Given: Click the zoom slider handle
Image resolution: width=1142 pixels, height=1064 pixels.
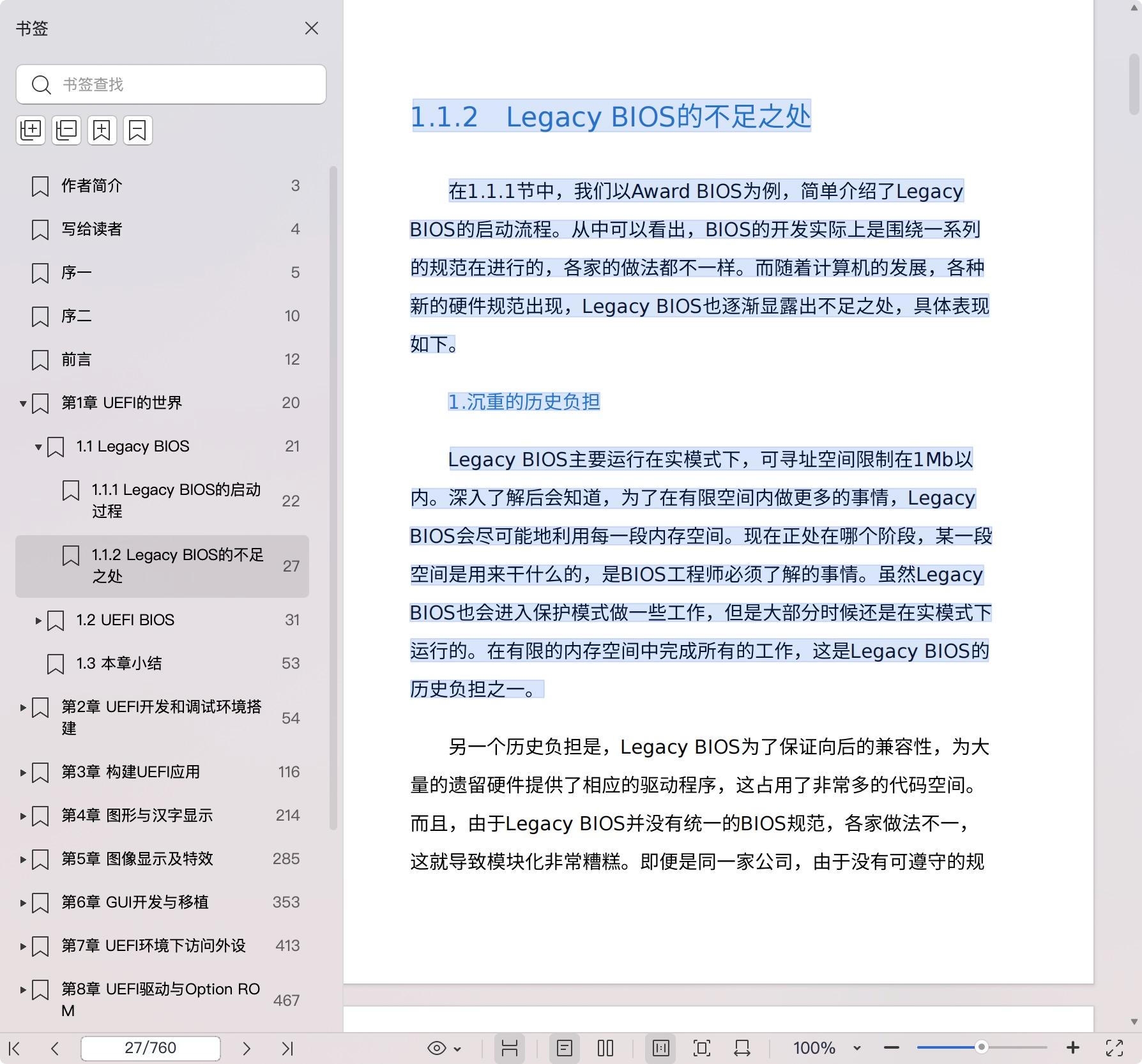Looking at the screenshot, I should 982,1047.
